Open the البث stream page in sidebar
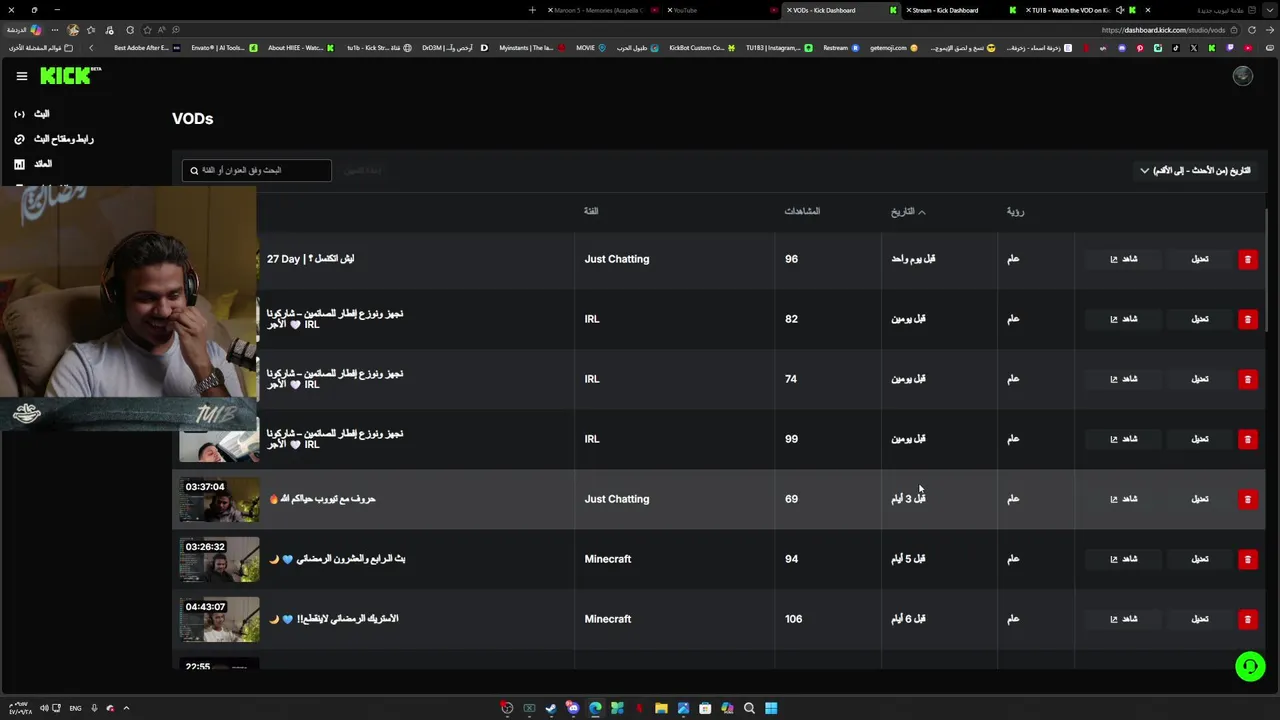Viewport: 1280px width, 720px height. (x=32, y=114)
